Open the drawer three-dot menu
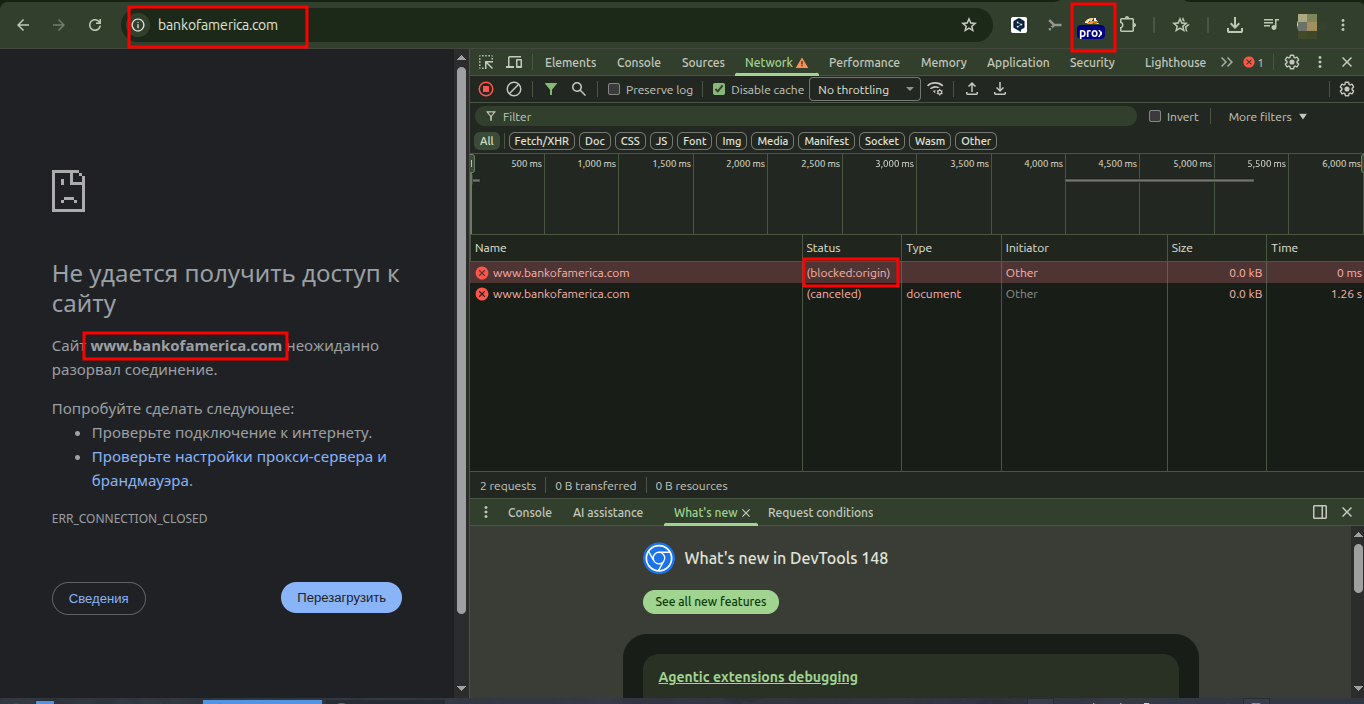The width and height of the screenshot is (1364, 704). [x=486, y=512]
